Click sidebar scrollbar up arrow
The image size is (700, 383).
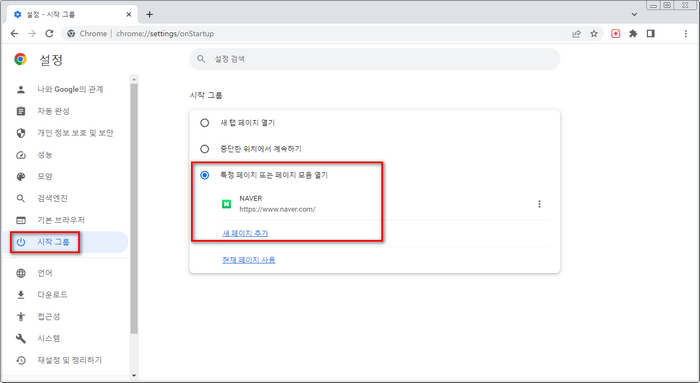(134, 79)
